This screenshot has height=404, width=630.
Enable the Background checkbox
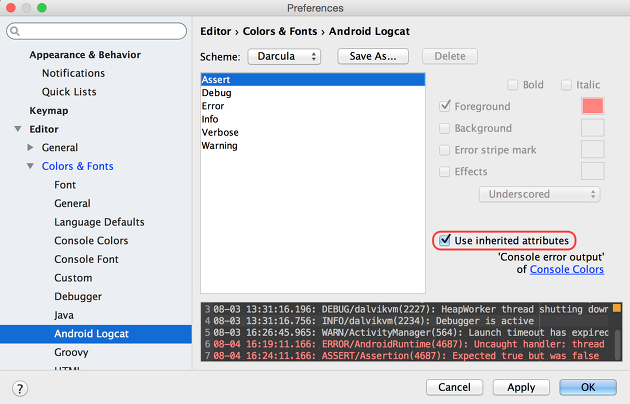coord(444,128)
